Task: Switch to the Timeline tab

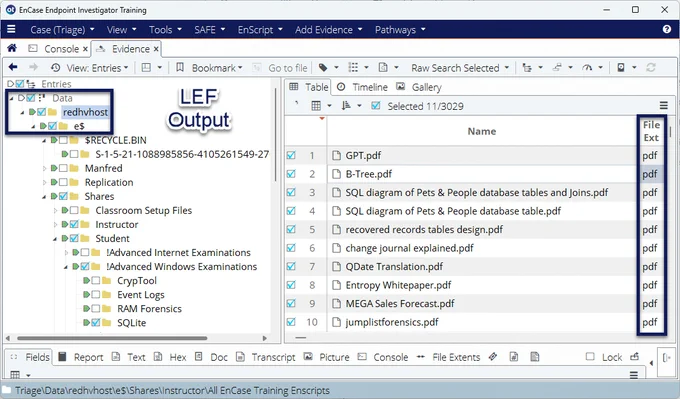Action: tap(362, 87)
